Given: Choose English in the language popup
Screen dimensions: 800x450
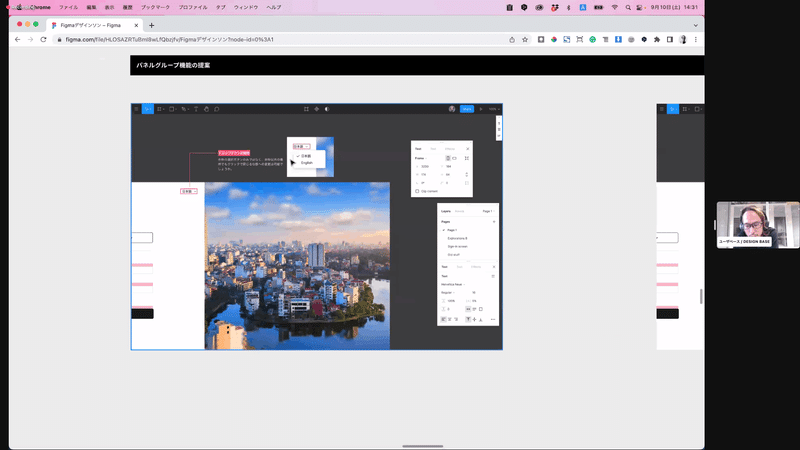Looking at the screenshot, I should (x=307, y=163).
